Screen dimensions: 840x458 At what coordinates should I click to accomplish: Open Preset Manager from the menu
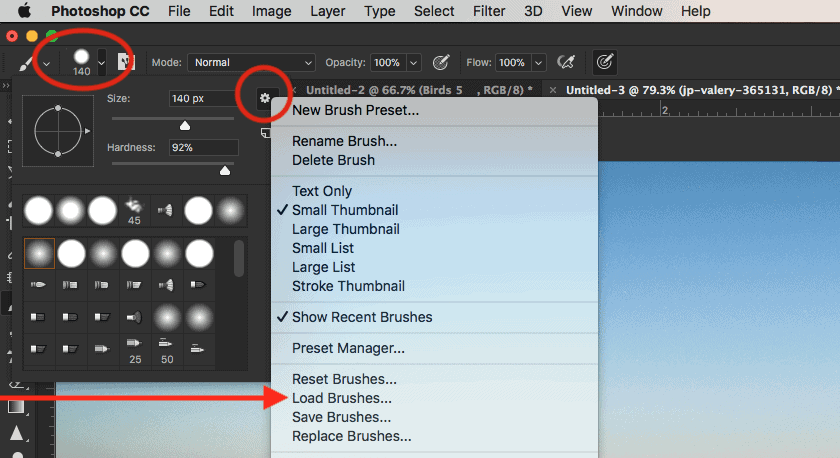click(x=348, y=348)
